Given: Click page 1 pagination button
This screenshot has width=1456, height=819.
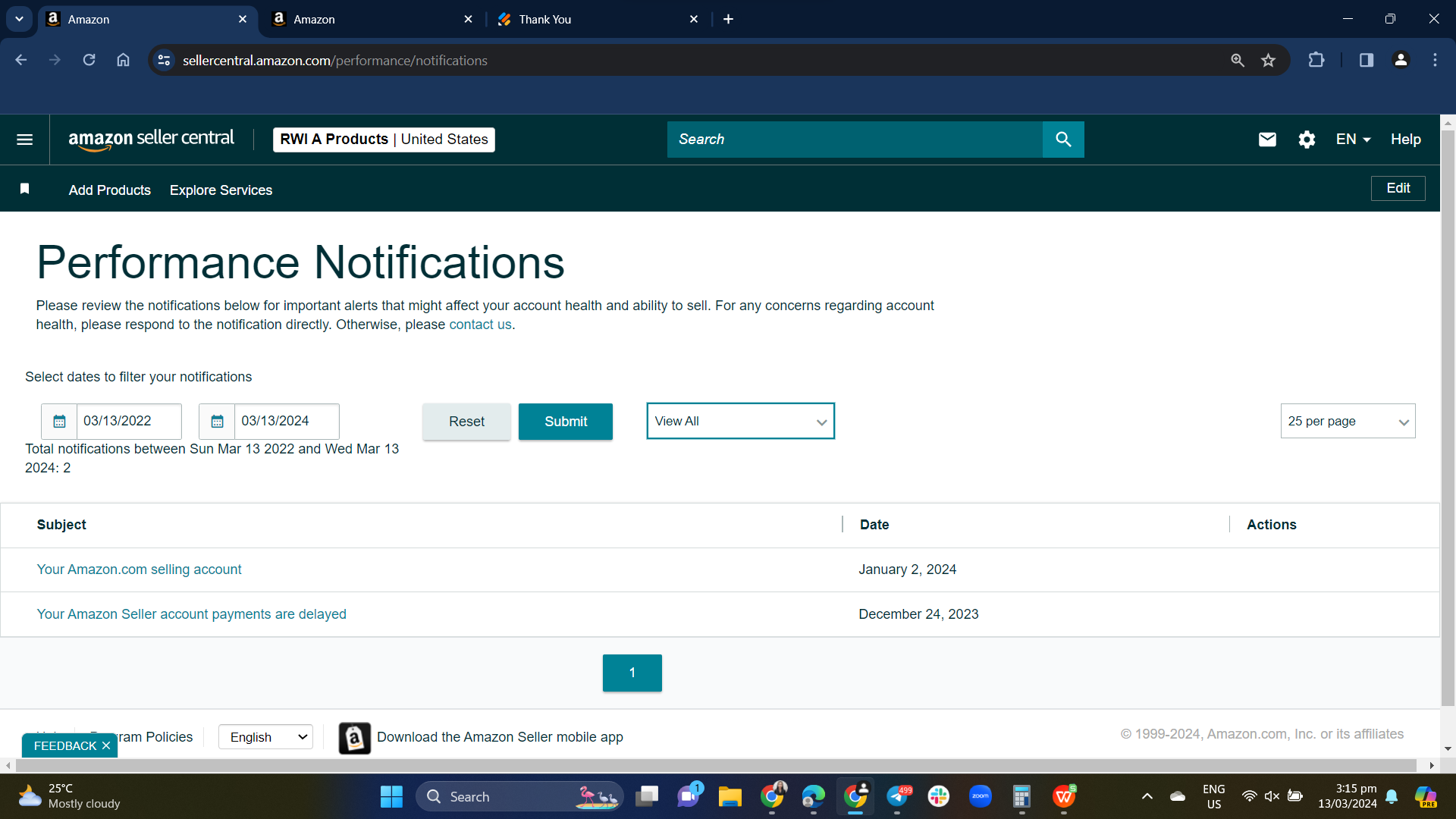Looking at the screenshot, I should click(x=632, y=673).
